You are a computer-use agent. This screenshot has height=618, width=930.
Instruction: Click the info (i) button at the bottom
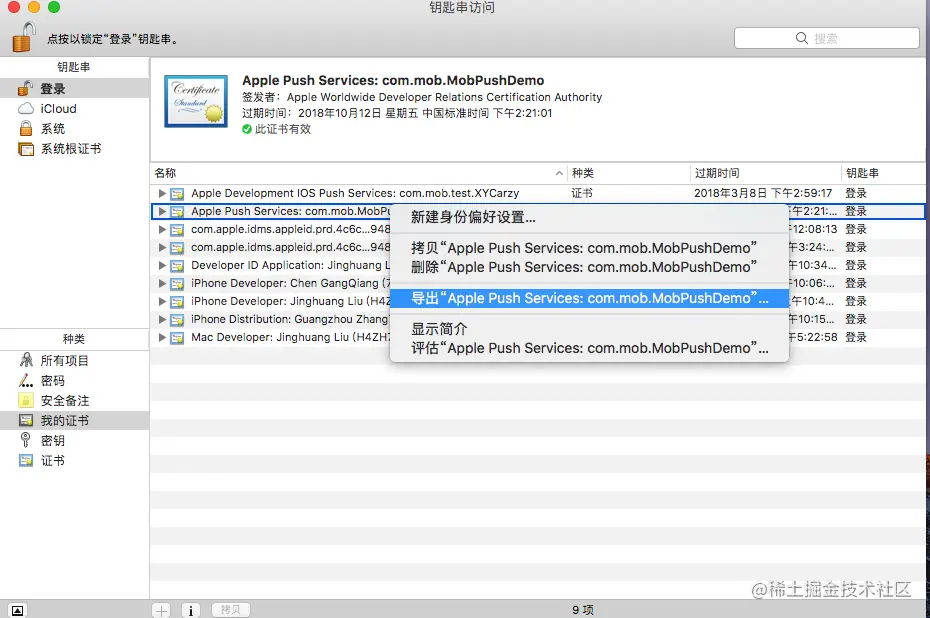190,610
